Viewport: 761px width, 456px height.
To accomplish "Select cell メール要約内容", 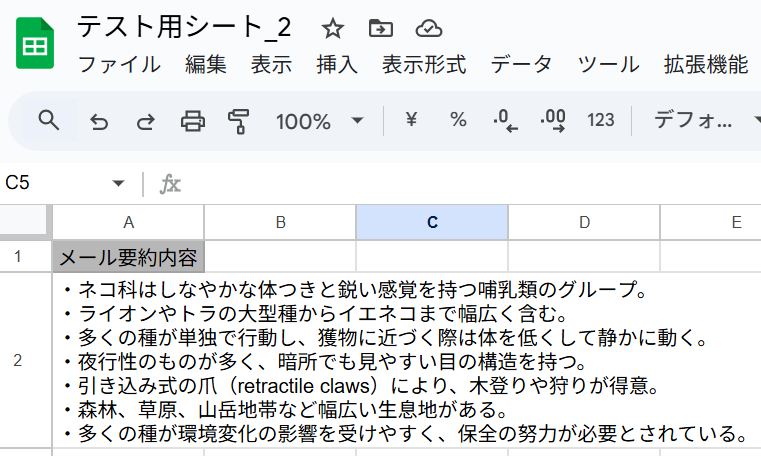I will point(128,257).
